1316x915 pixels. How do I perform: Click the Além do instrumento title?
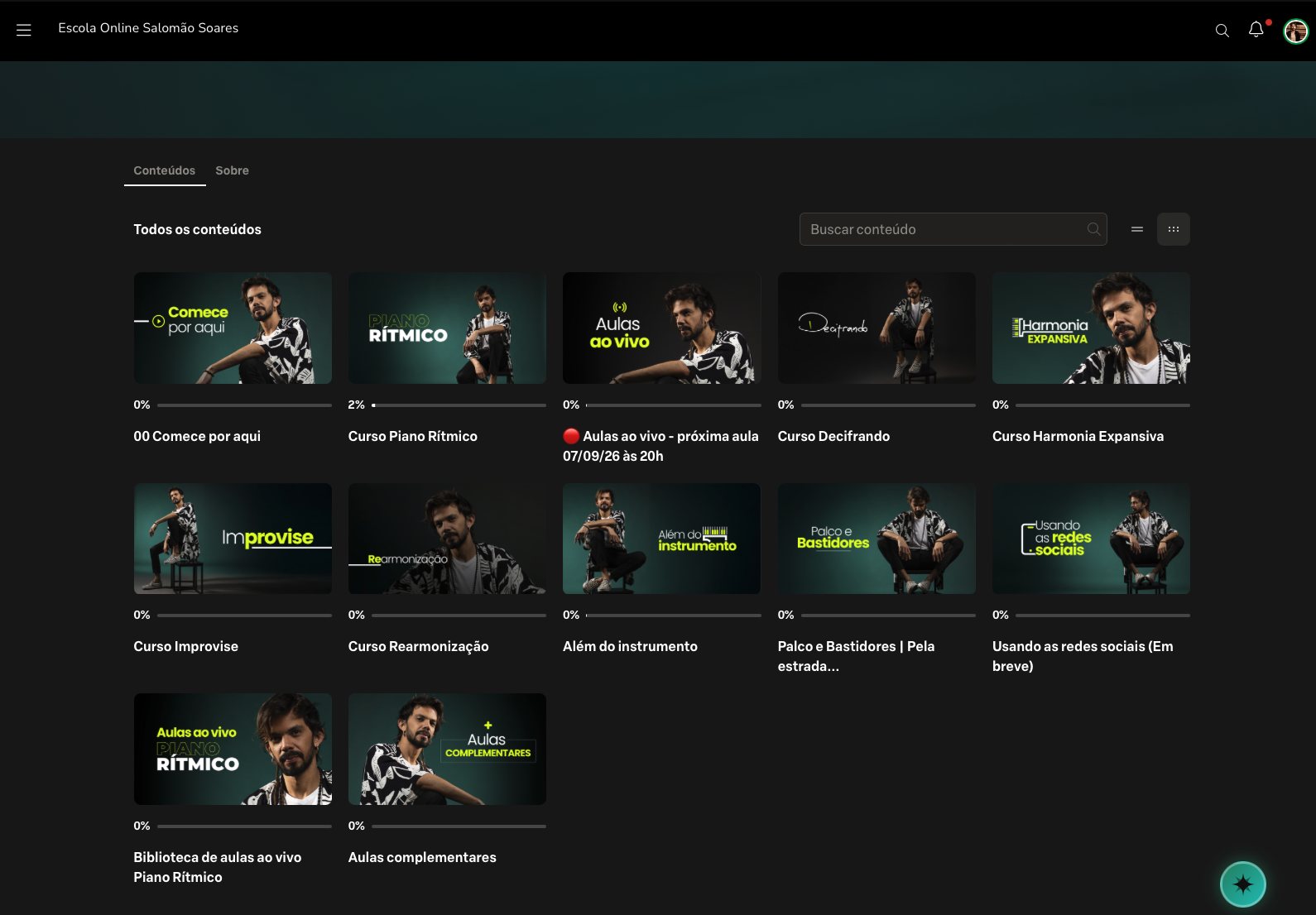tap(630, 646)
